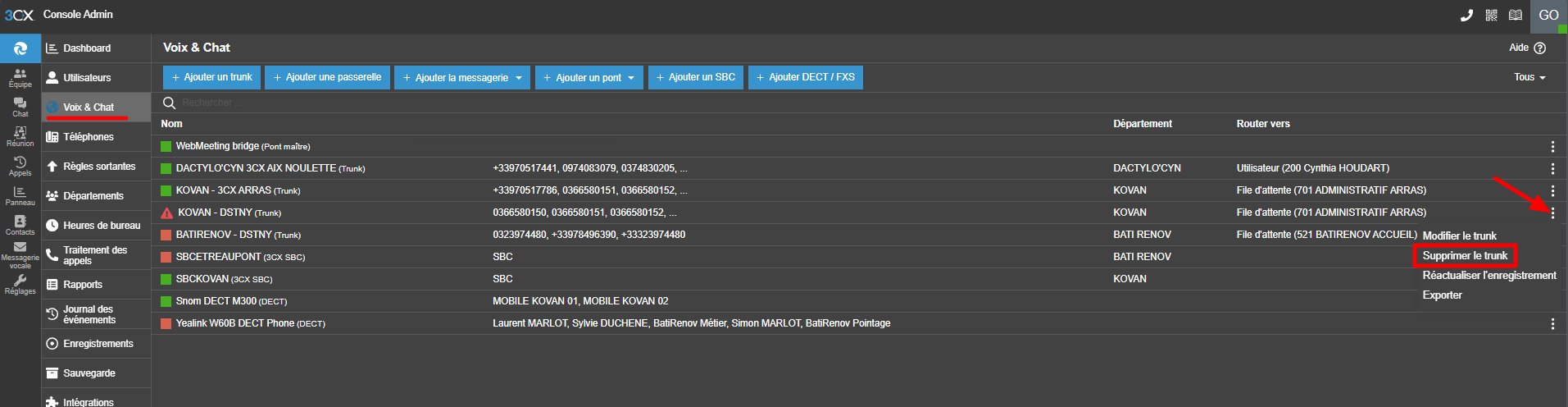The width and height of the screenshot is (1568, 407).
Task: Go to Sauvegarde
Action: (96, 373)
